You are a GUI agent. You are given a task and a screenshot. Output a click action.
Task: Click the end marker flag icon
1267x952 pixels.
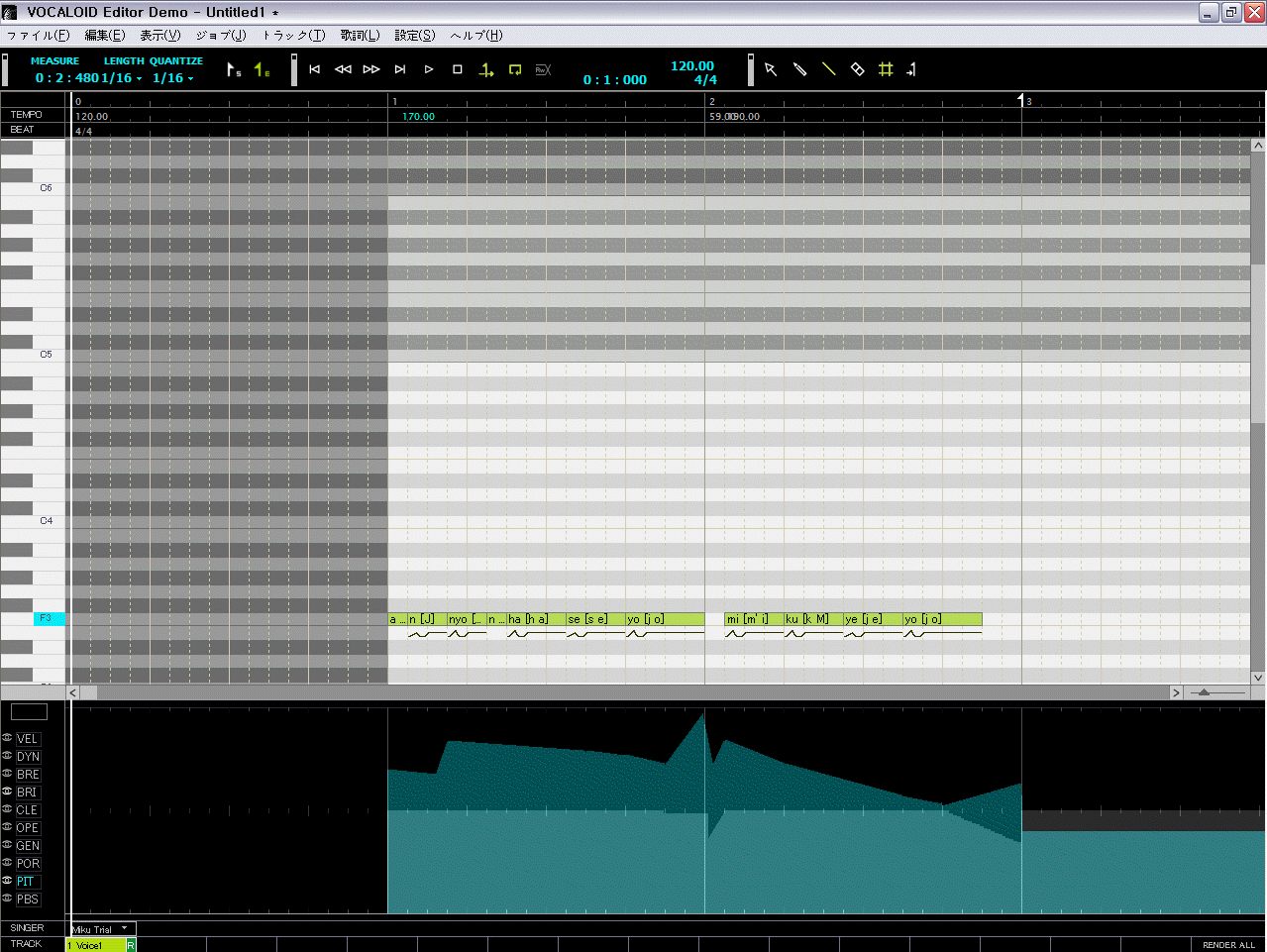[263, 69]
